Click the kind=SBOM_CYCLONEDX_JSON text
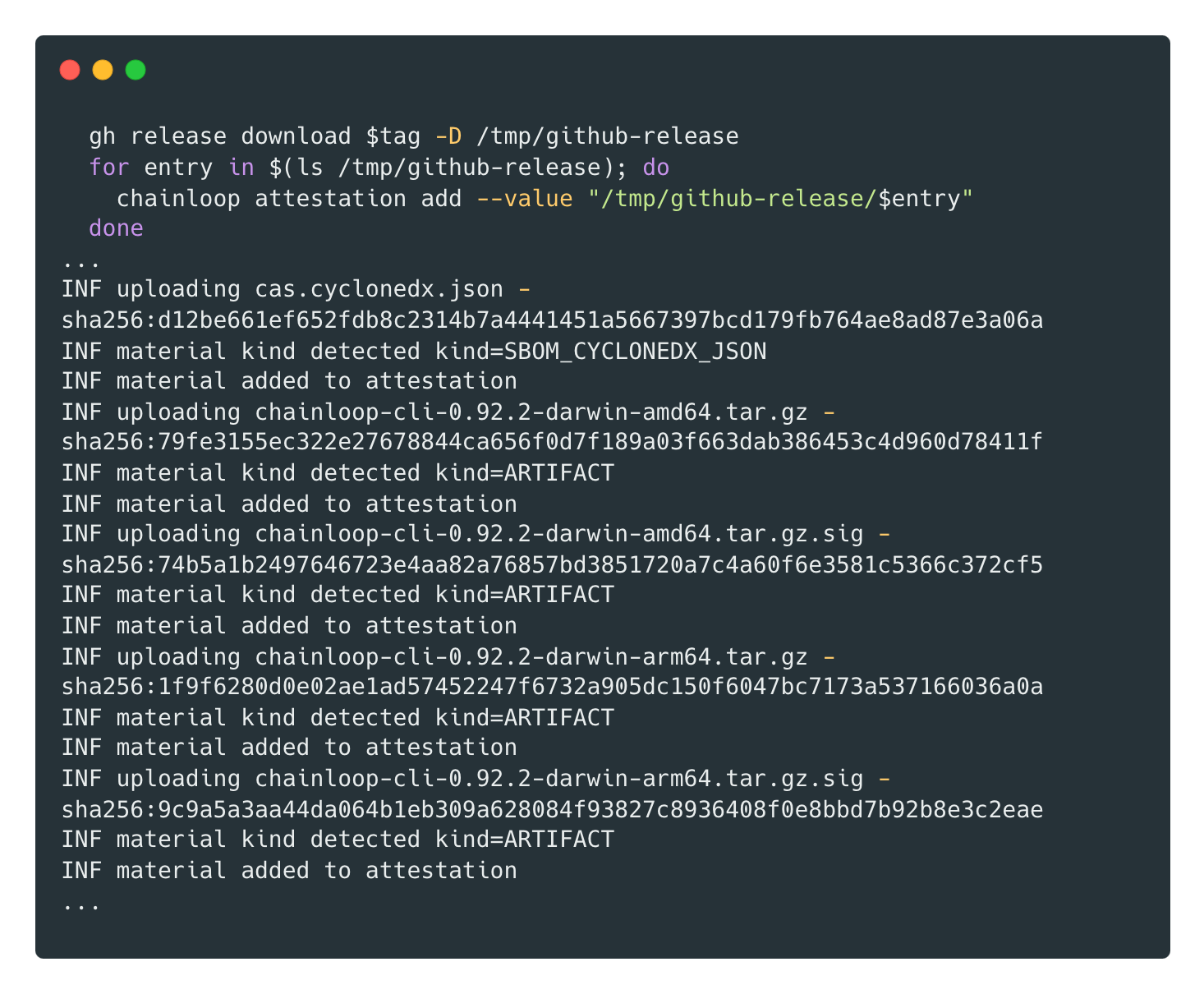 point(600,352)
